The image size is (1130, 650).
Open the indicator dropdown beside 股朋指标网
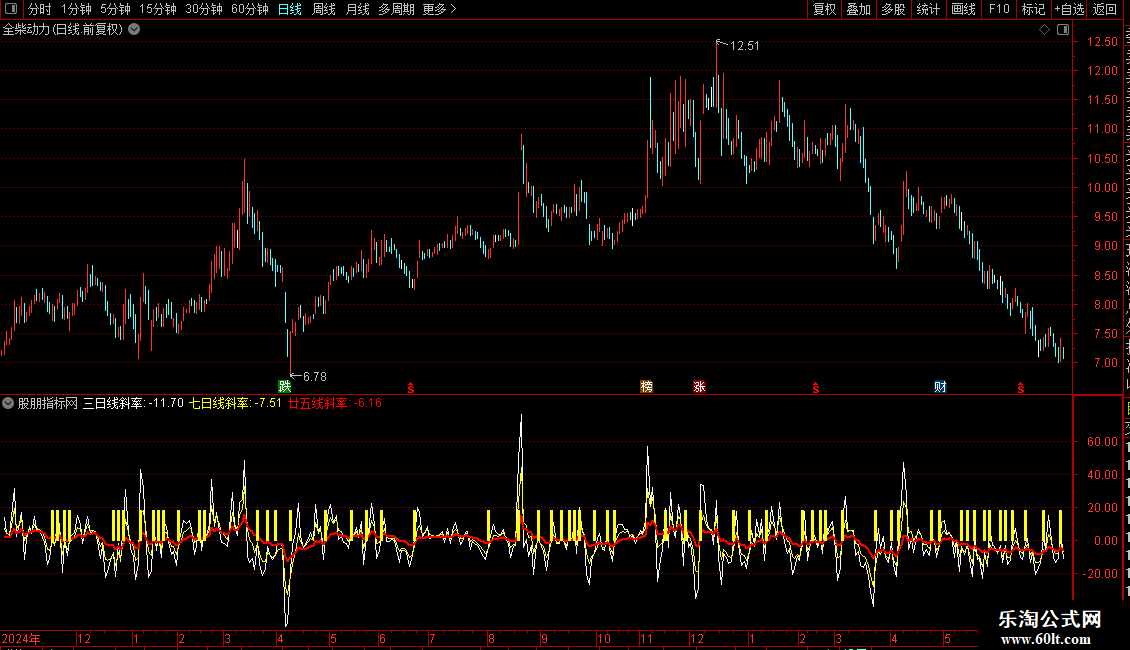pyautogui.click(x=8, y=404)
